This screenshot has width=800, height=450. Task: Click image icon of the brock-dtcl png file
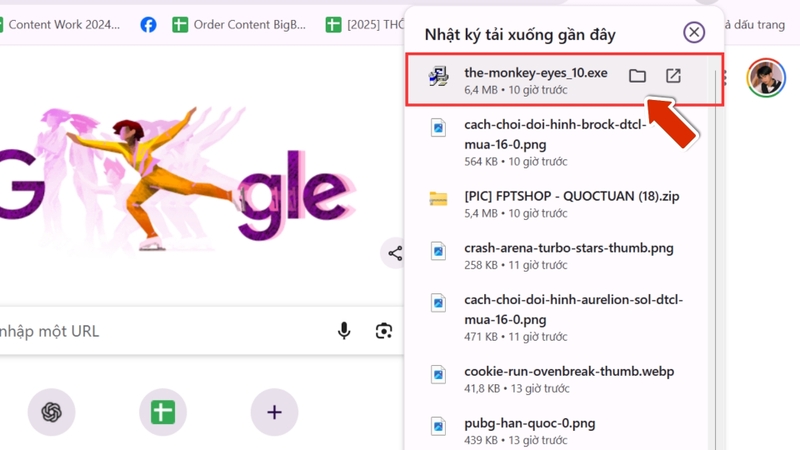[x=438, y=128]
